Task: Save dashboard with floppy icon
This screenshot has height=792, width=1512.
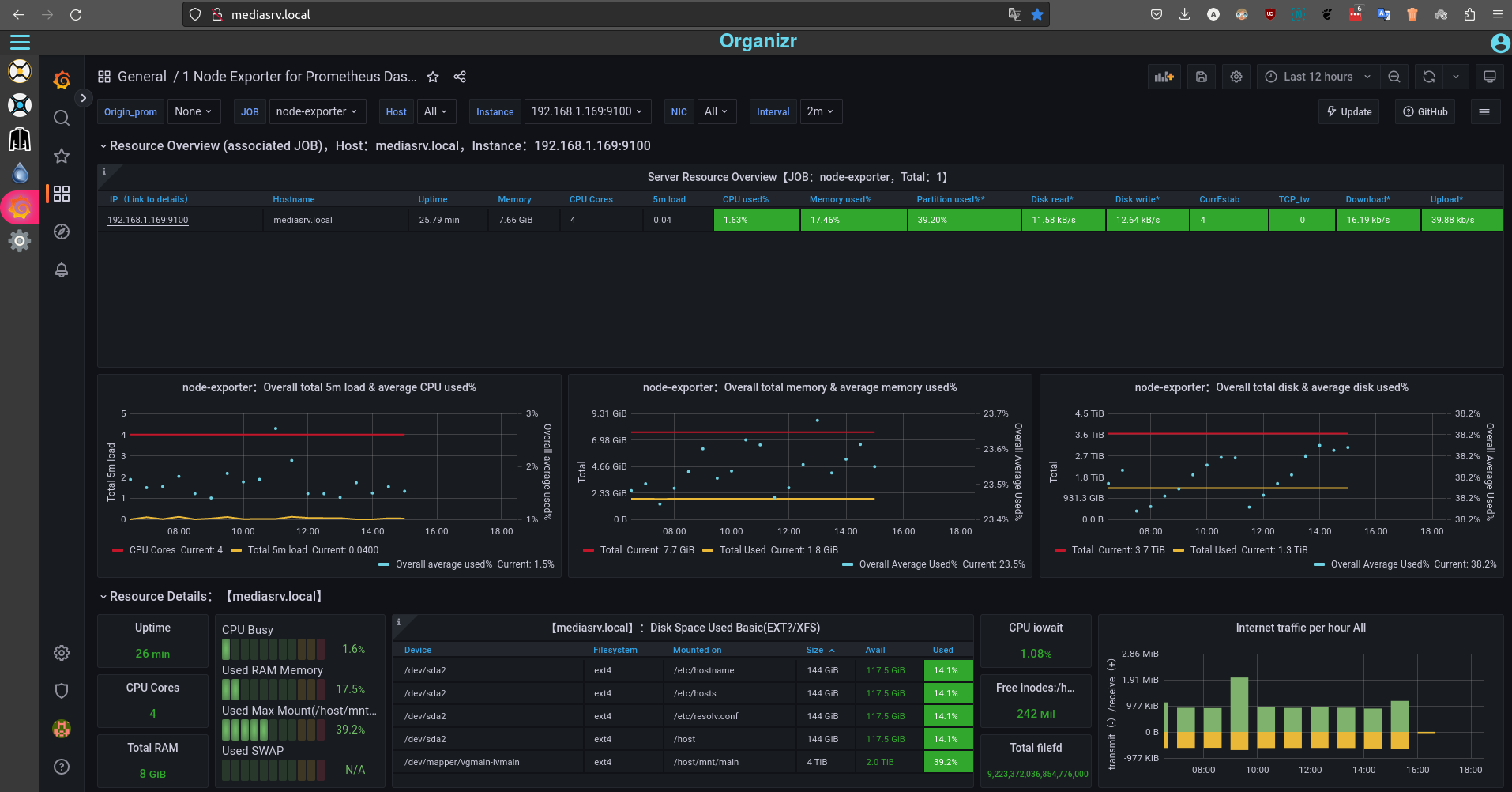Action: coord(1201,77)
